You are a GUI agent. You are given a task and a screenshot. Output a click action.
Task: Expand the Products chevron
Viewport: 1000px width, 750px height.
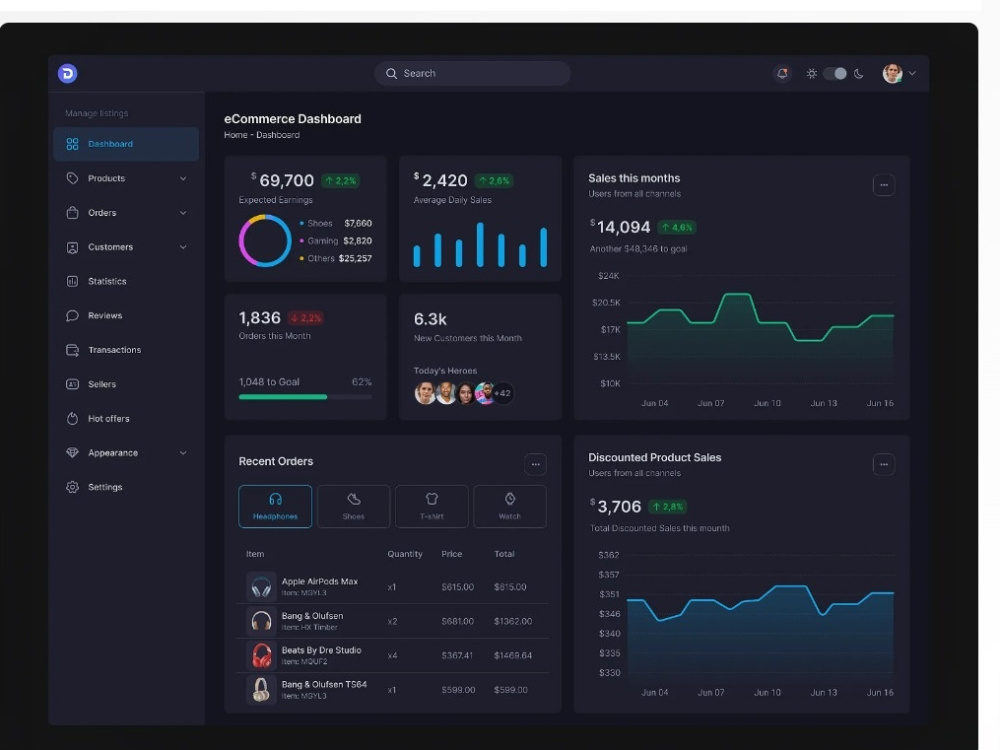(183, 179)
